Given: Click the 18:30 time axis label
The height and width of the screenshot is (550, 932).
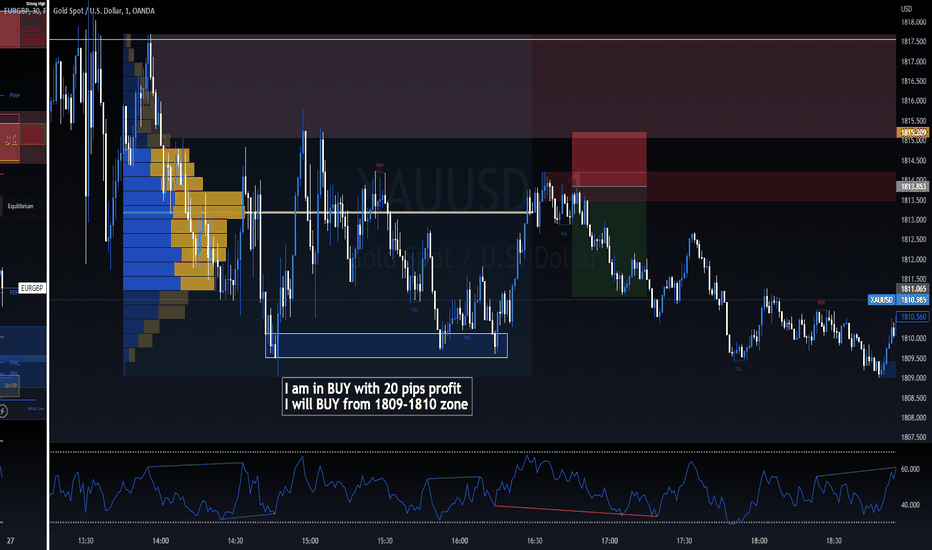Looking at the screenshot, I should point(834,540).
